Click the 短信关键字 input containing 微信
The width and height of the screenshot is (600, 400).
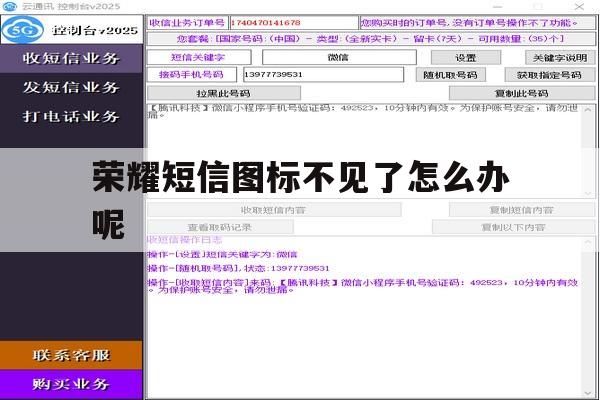pos(339,57)
